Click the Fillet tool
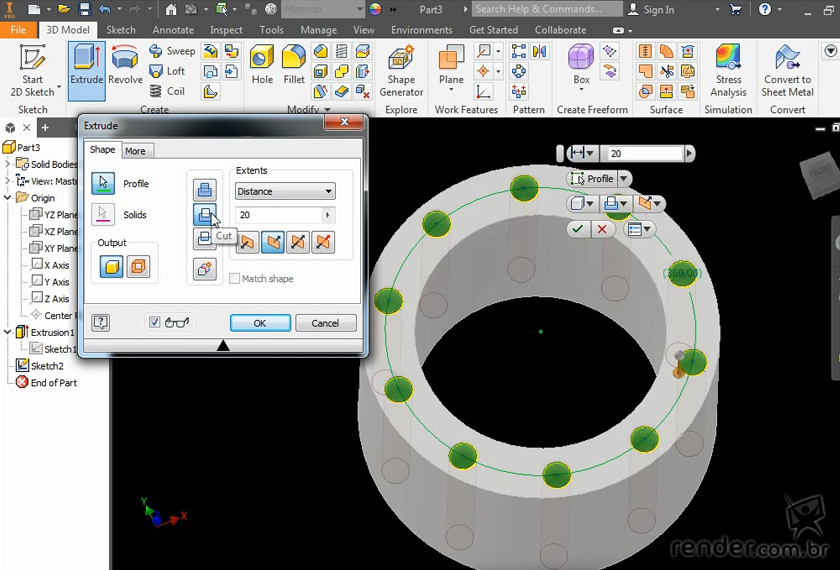Screen dimensions: 840x570 pos(294,65)
